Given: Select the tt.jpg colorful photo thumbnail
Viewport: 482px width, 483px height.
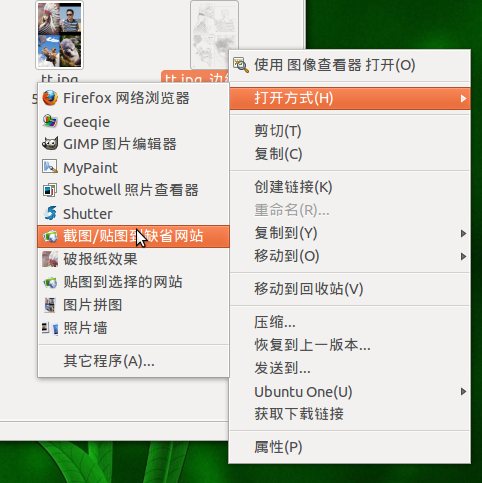Looking at the screenshot, I should (59, 35).
